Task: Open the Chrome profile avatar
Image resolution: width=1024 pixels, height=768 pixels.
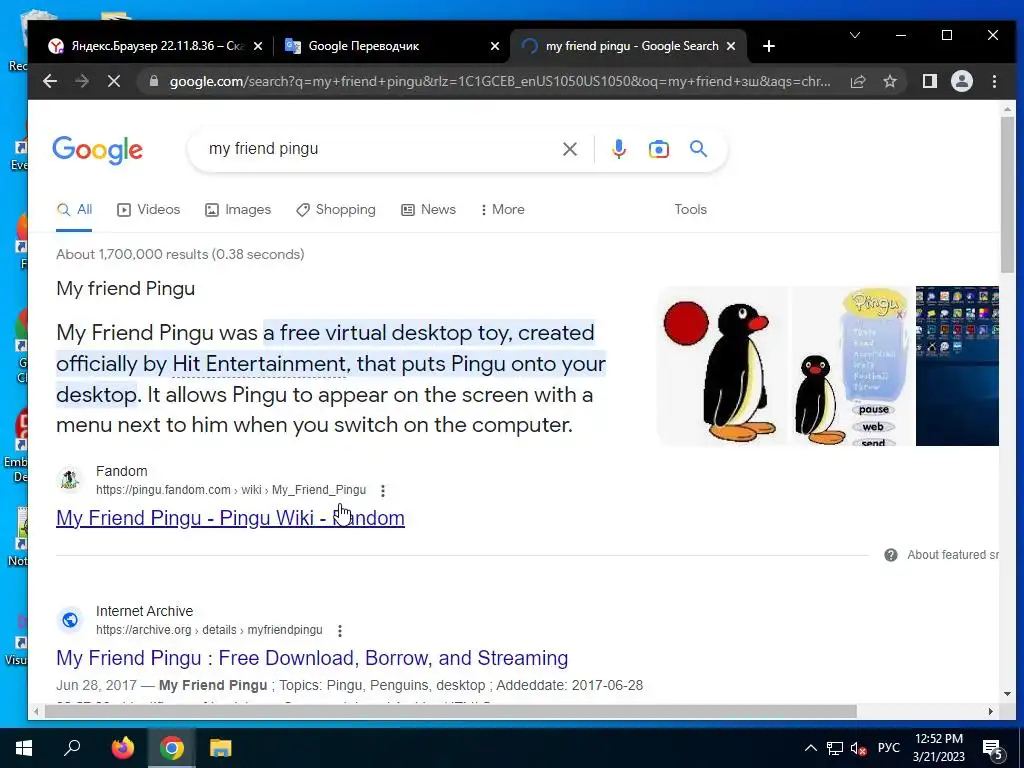Action: pyautogui.click(x=961, y=81)
